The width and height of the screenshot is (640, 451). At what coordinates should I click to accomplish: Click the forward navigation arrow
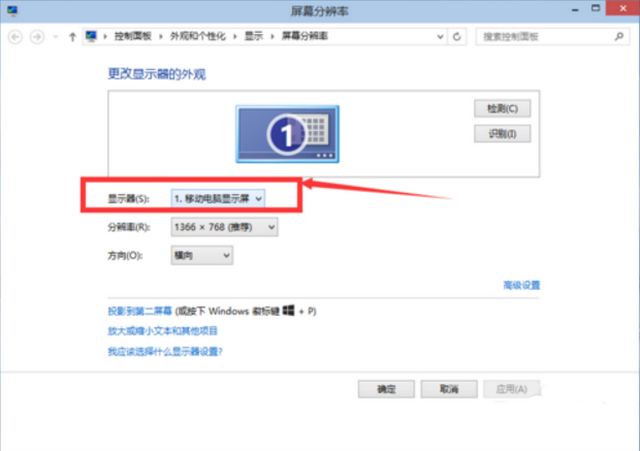coord(38,36)
